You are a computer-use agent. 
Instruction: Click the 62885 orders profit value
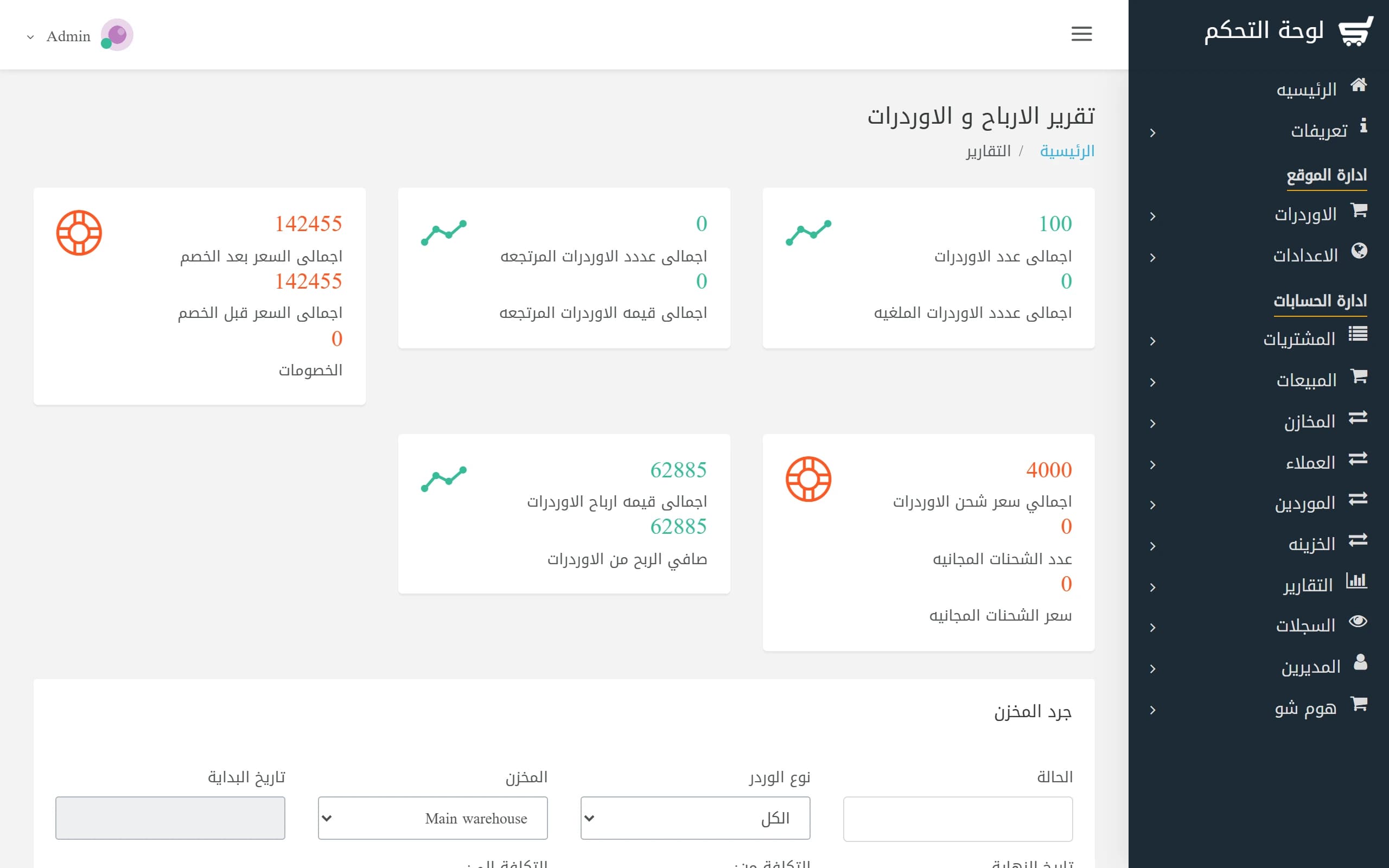(678, 470)
